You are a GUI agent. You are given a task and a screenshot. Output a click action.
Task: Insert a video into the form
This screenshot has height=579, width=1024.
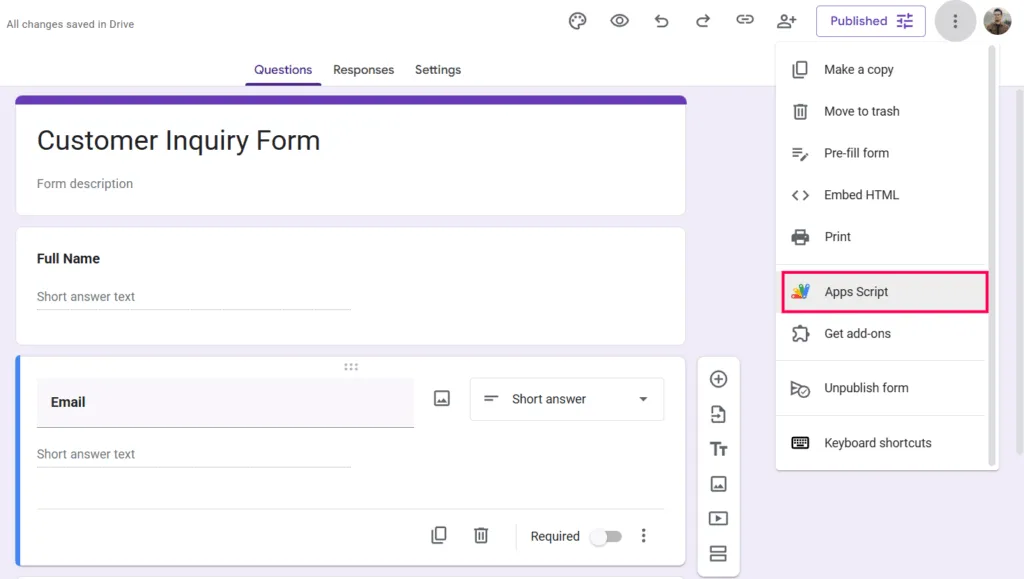(x=718, y=518)
